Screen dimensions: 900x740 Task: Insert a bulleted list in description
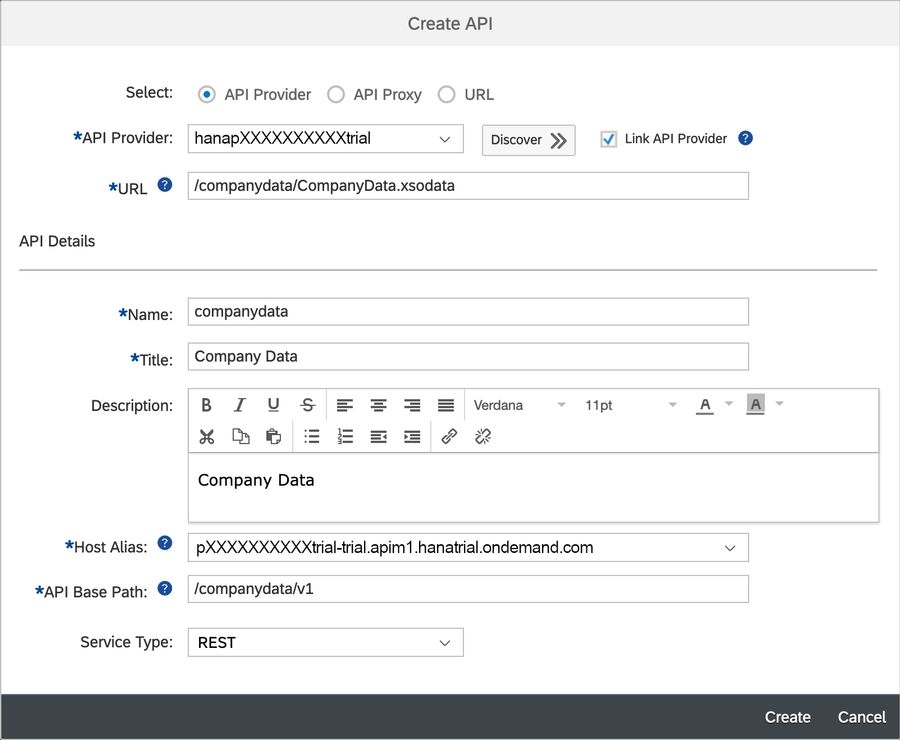click(x=311, y=436)
